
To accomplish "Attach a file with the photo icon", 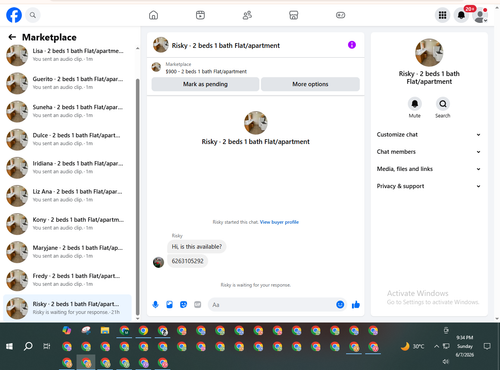I will [169, 304].
